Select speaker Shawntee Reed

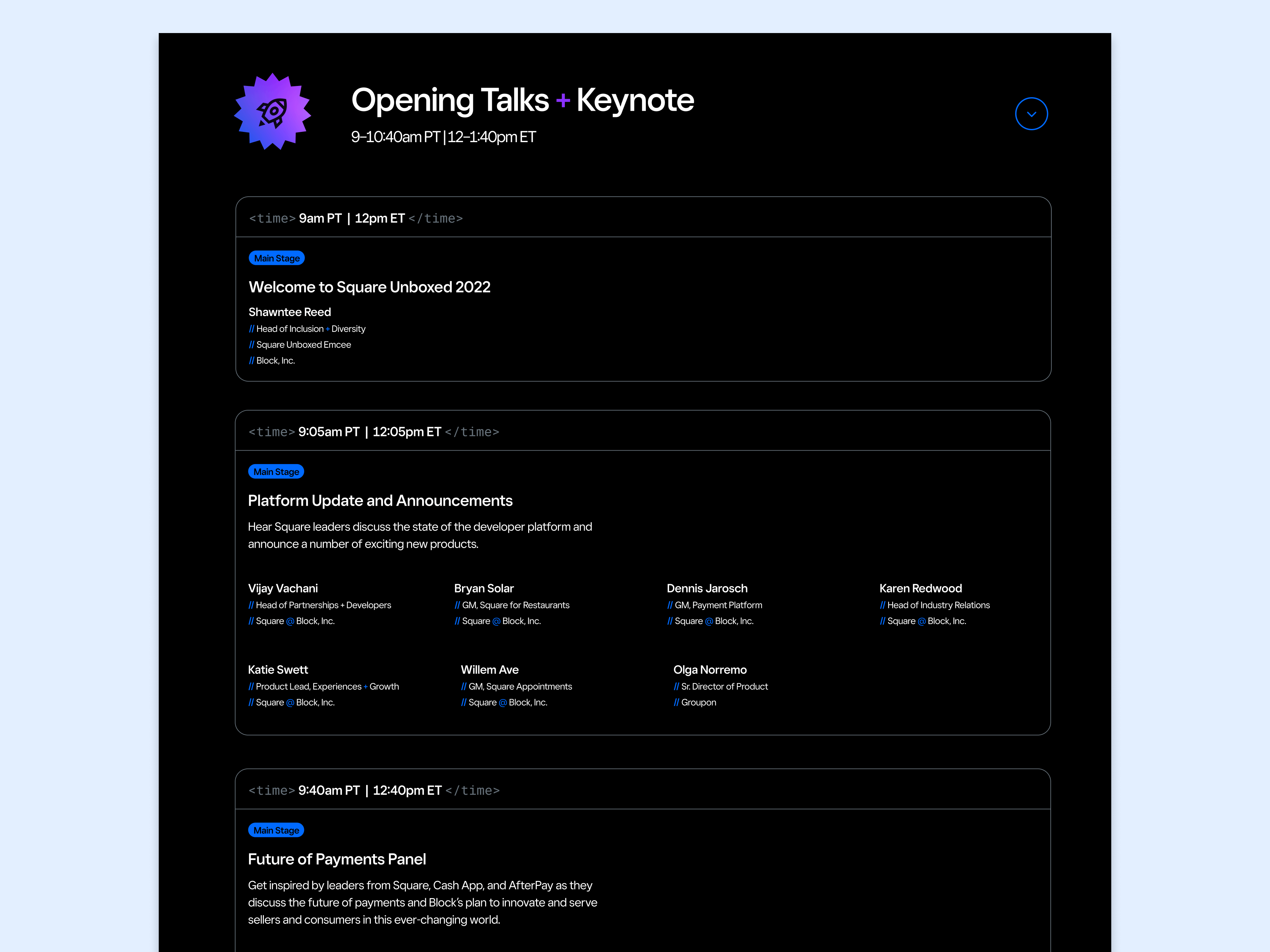[x=290, y=312]
